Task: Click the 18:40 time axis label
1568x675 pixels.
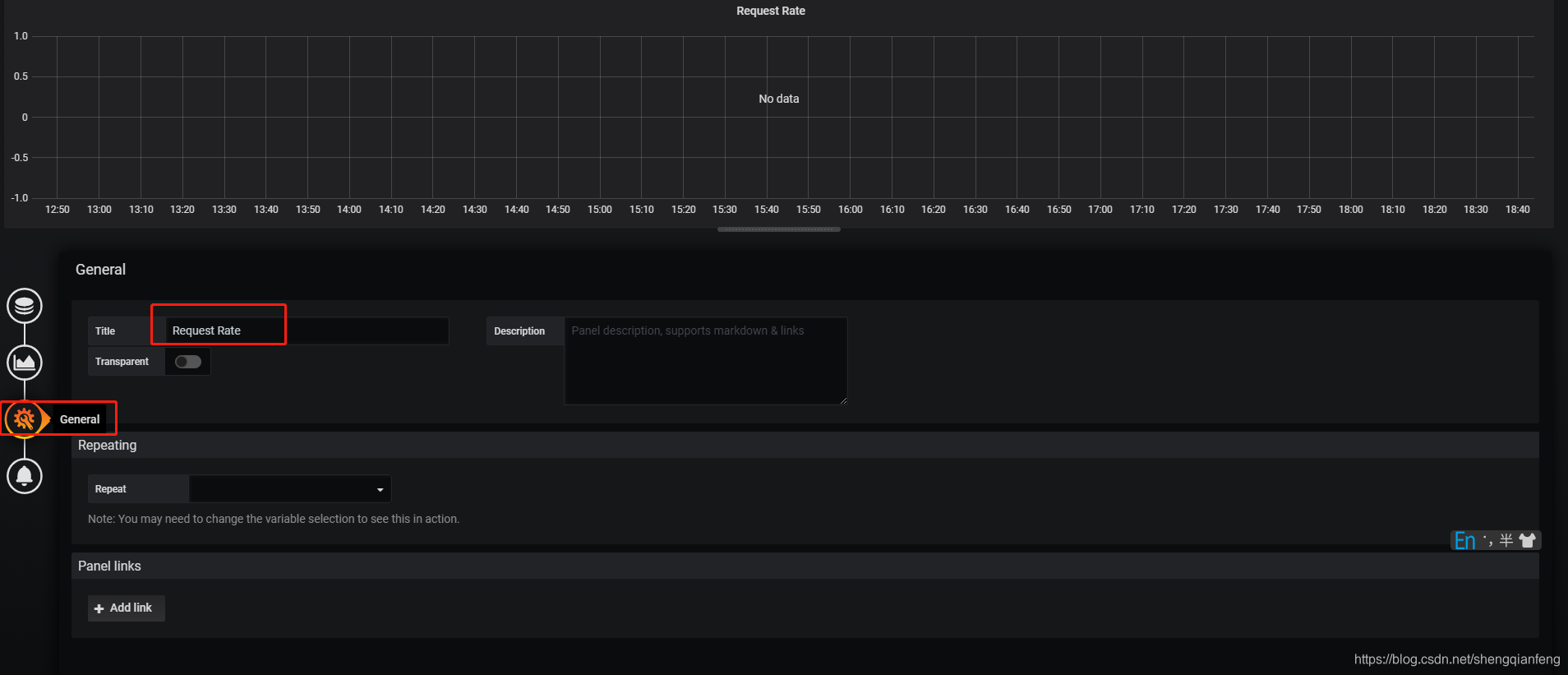Action: [x=1518, y=210]
